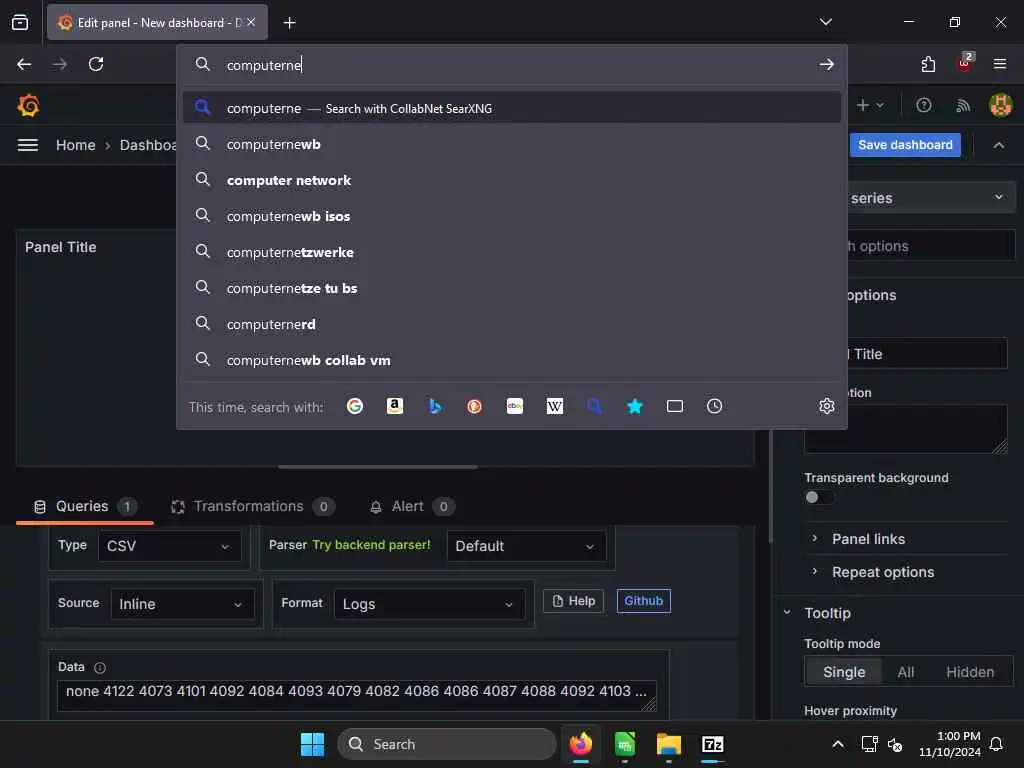
Task: Toggle the Grafana sidebar menu
Action: click(x=27, y=145)
